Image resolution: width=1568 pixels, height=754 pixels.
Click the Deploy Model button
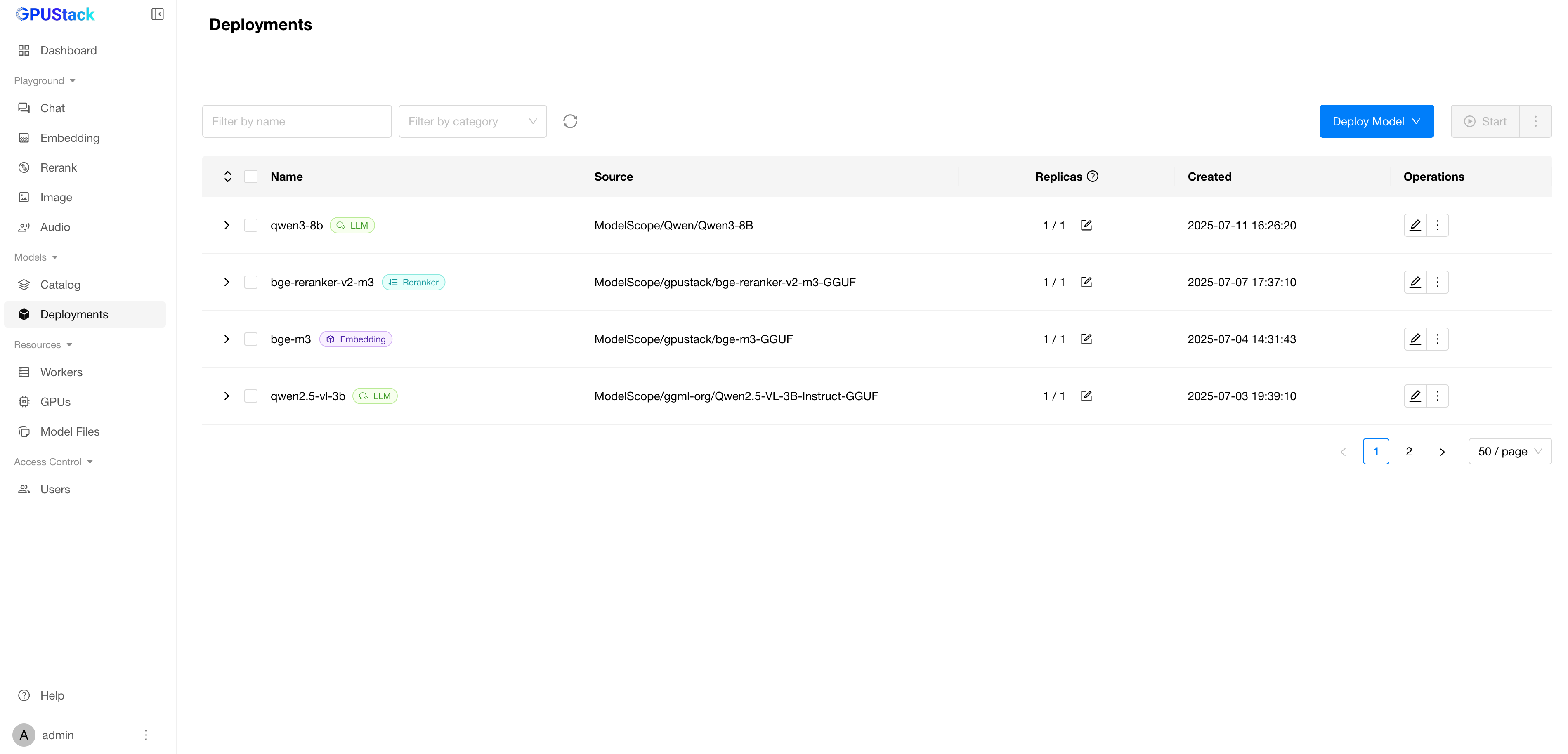click(x=1376, y=121)
